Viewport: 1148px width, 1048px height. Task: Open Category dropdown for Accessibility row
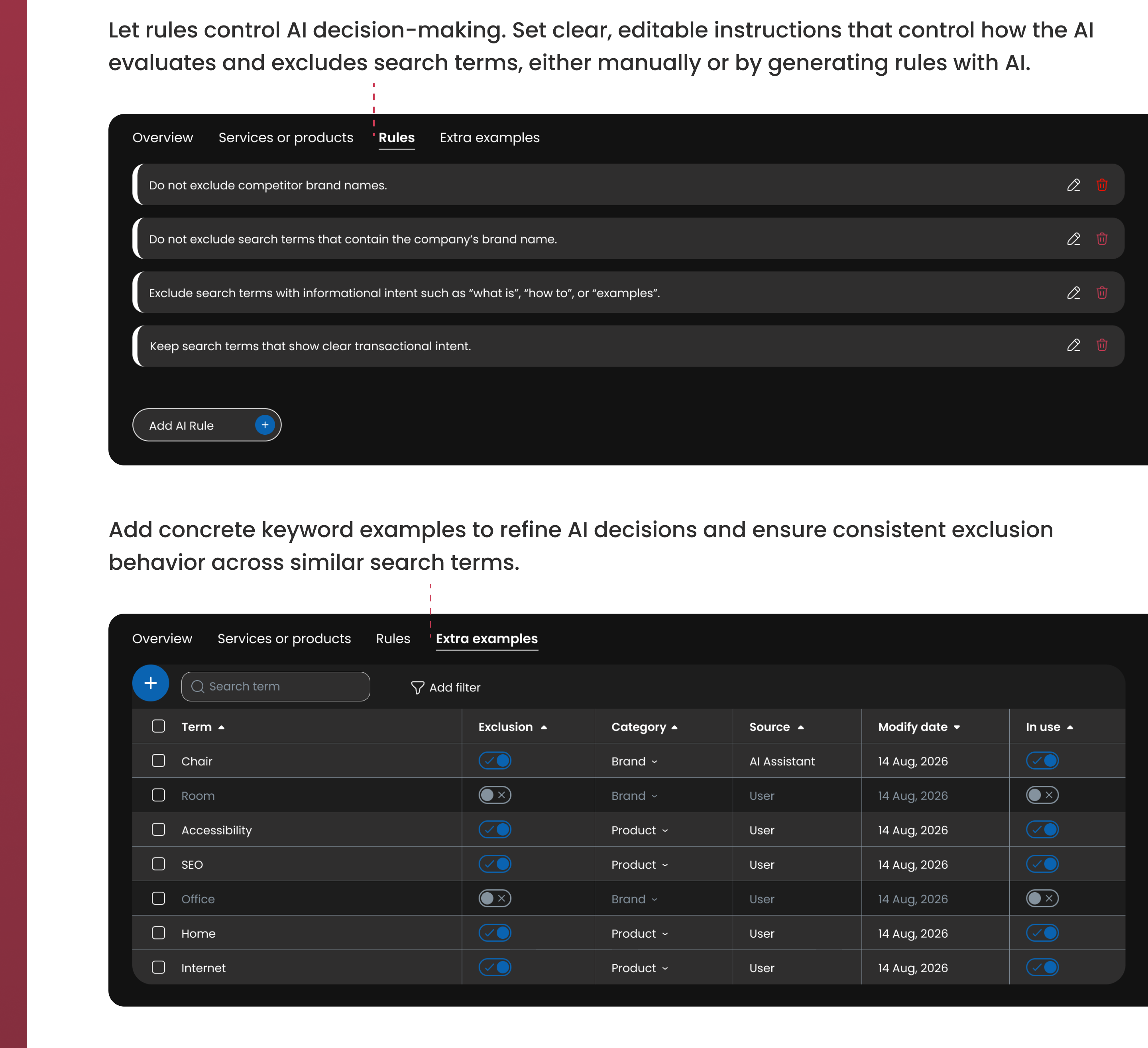[639, 830]
